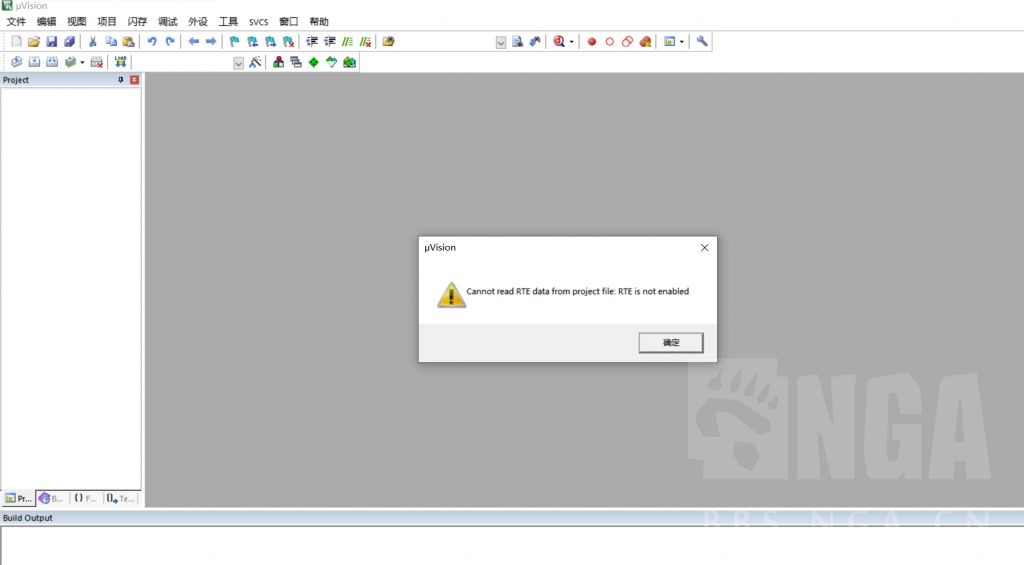Open the 视图 menu

coord(76,22)
